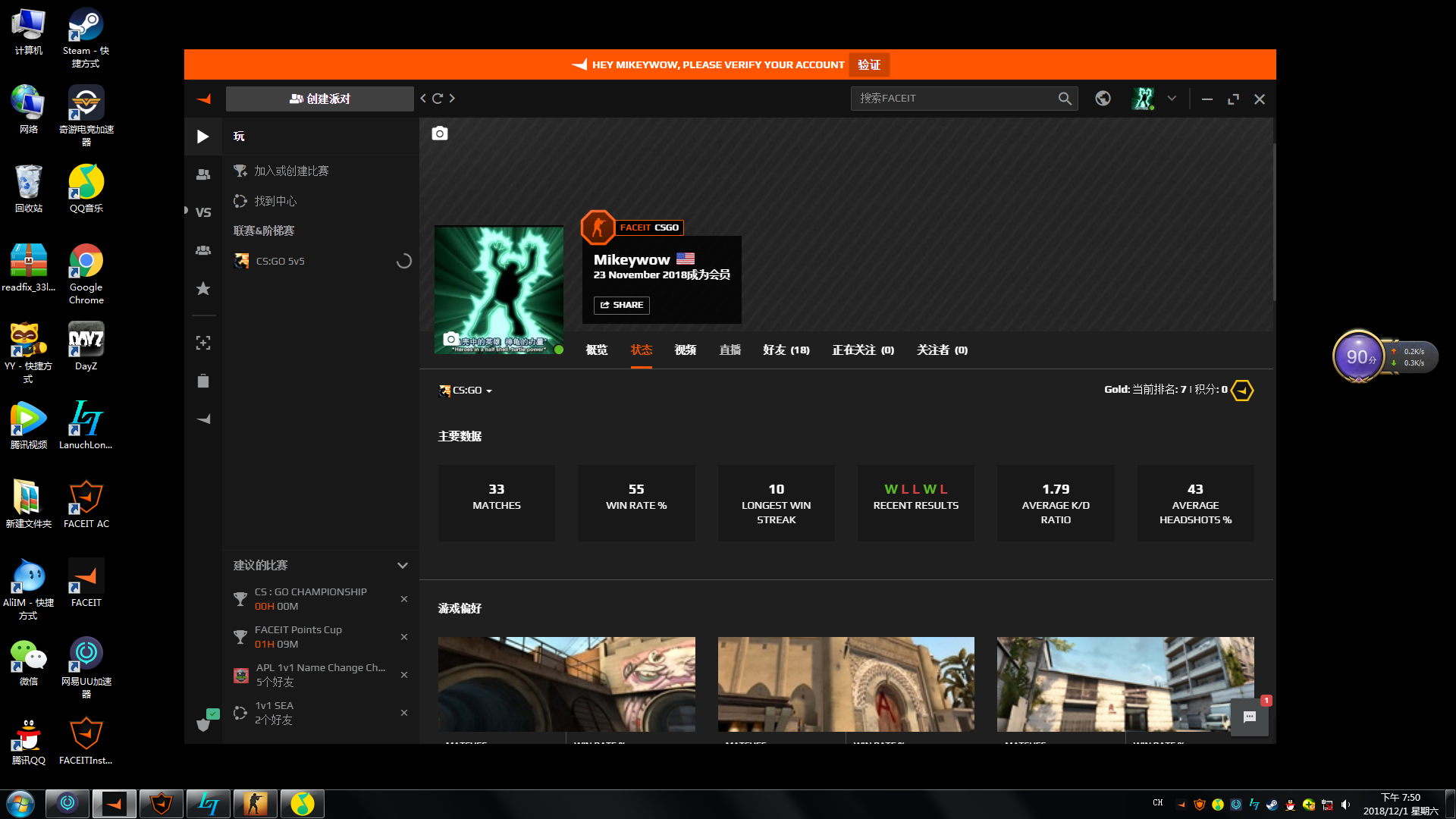The height and width of the screenshot is (819, 1456).
Task: Click the SHARE button on the profile
Action: pos(622,305)
